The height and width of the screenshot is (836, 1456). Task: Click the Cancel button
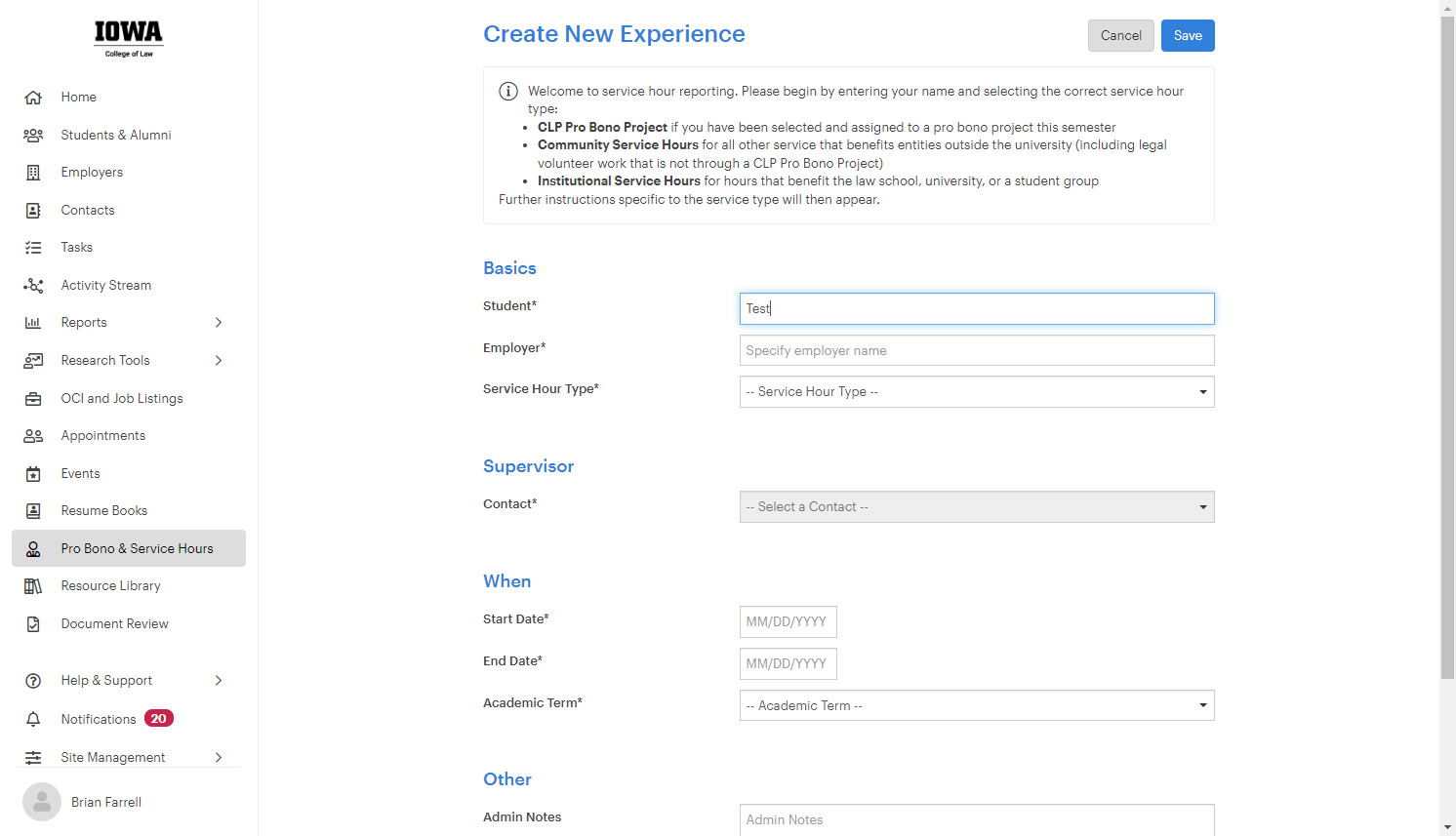[x=1121, y=36]
